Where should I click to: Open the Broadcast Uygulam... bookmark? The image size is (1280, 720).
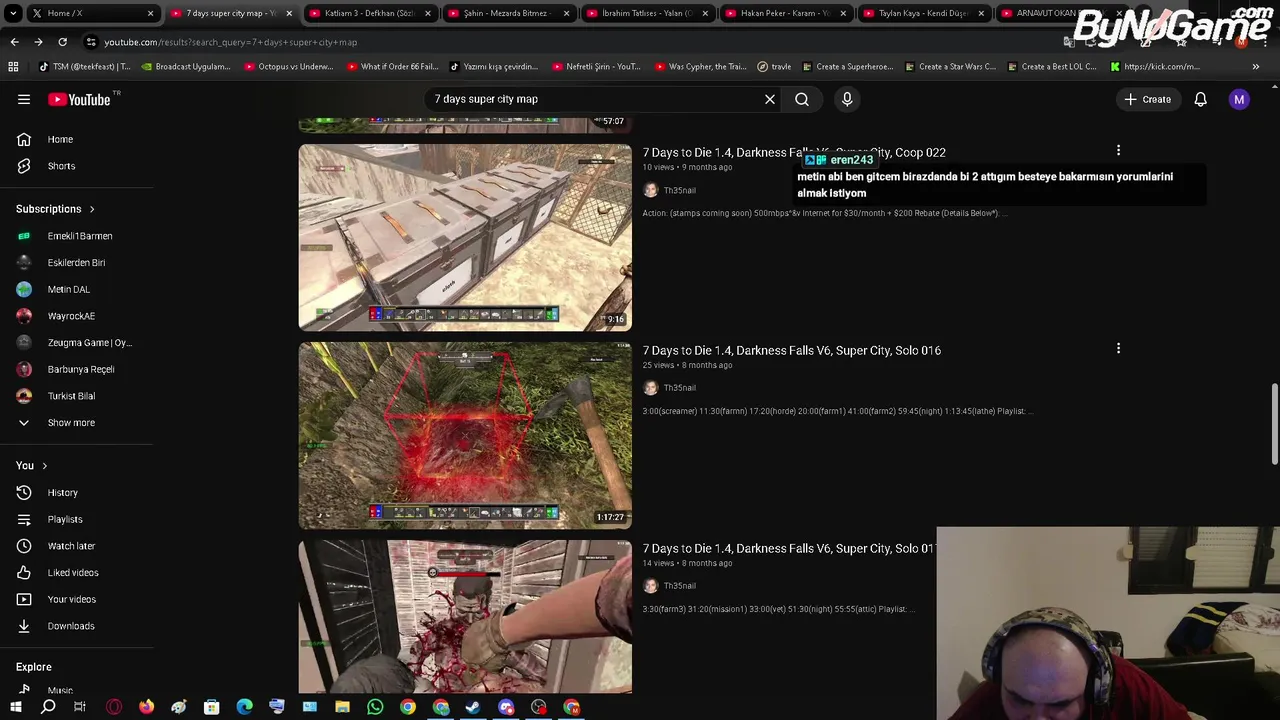(x=185, y=67)
